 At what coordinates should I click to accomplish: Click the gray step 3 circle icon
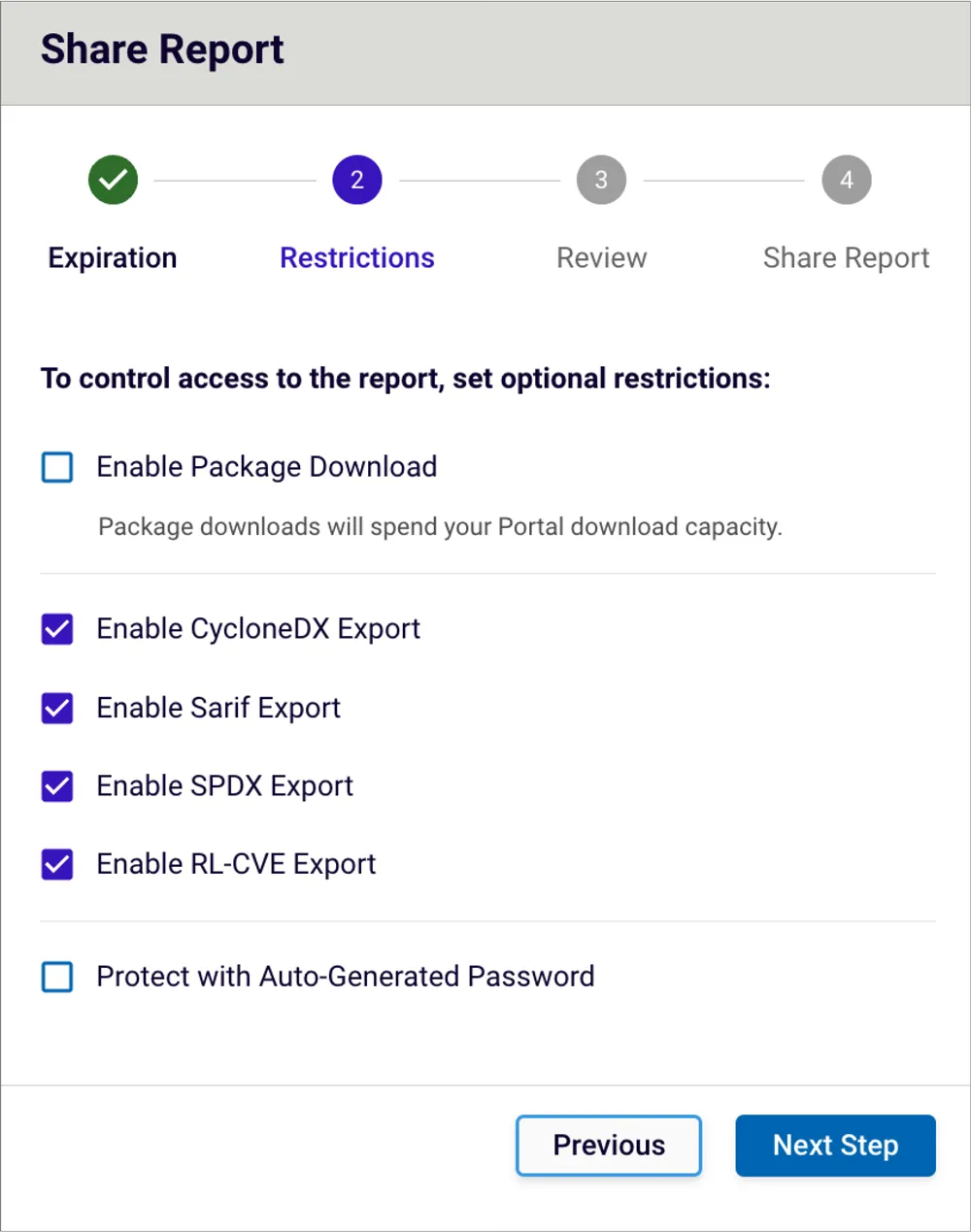601,180
